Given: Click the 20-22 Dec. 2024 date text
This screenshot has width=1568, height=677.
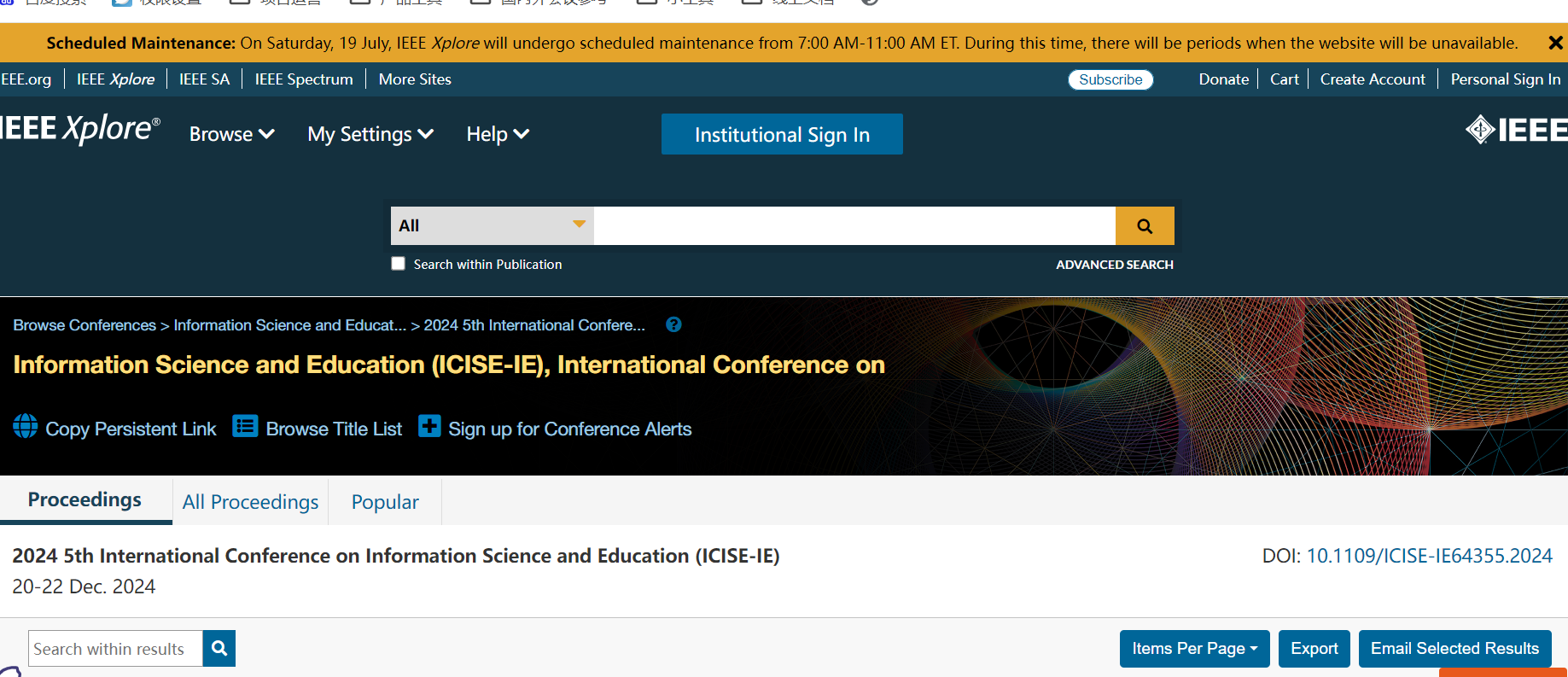Looking at the screenshot, I should pos(84,587).
